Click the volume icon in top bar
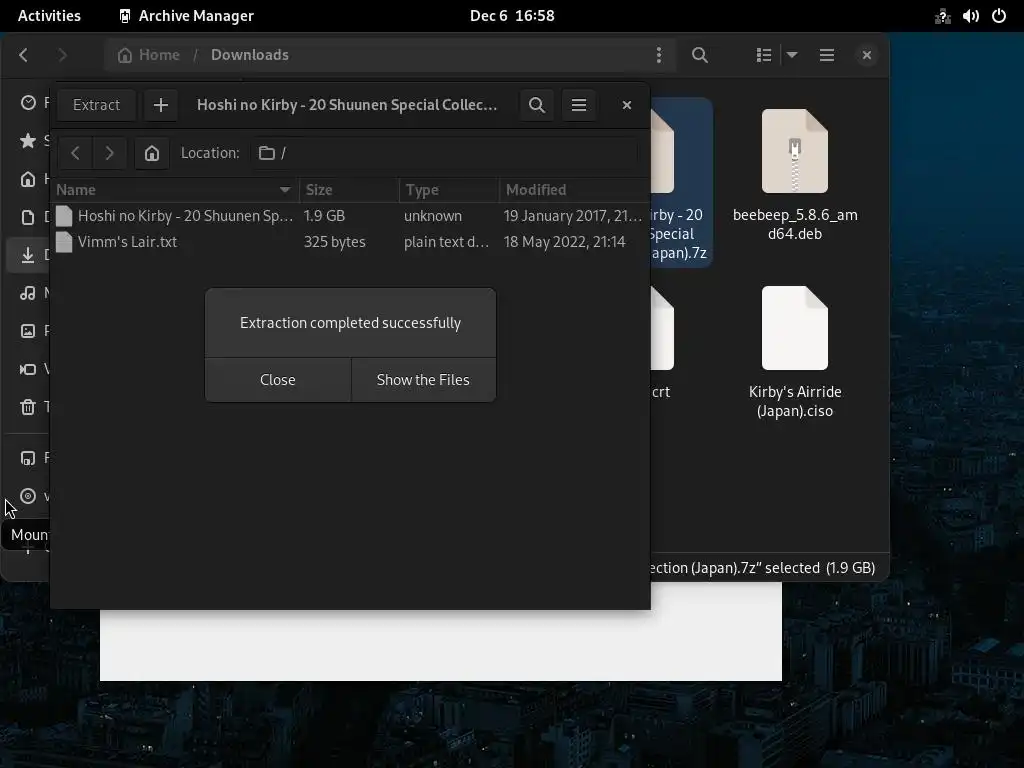 [970, 16]
